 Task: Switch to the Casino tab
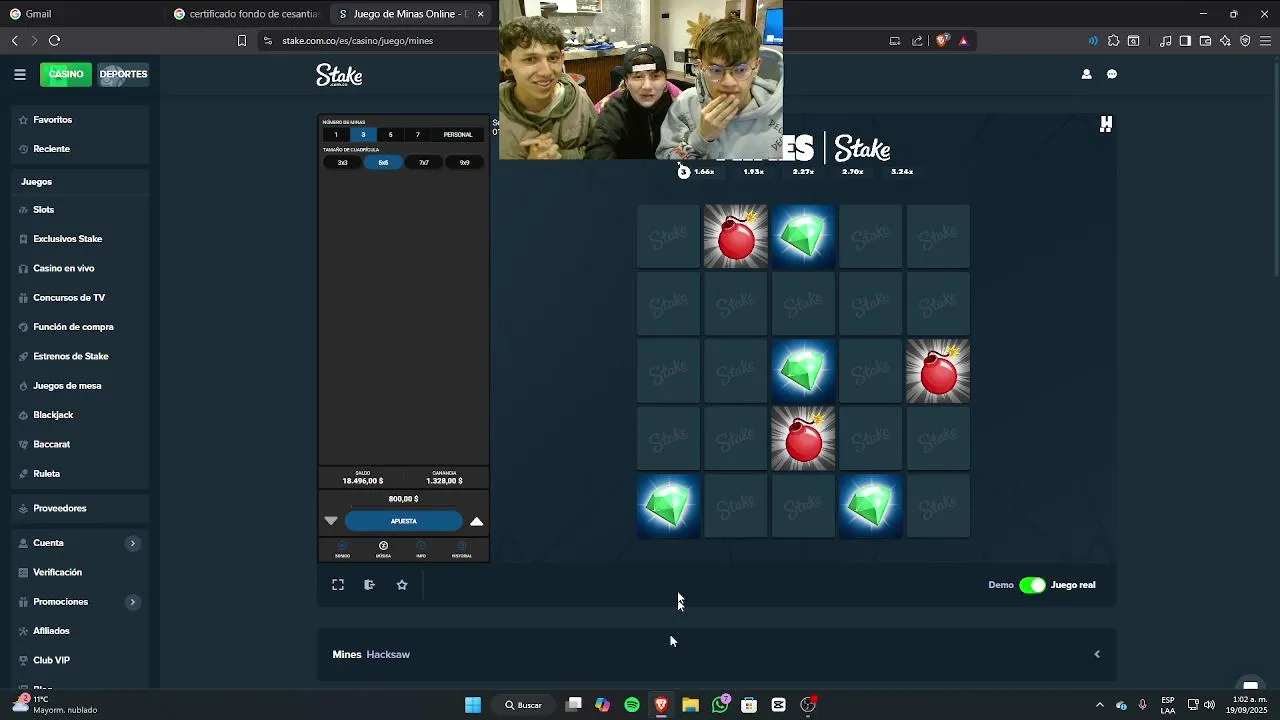tap(66, 74)
